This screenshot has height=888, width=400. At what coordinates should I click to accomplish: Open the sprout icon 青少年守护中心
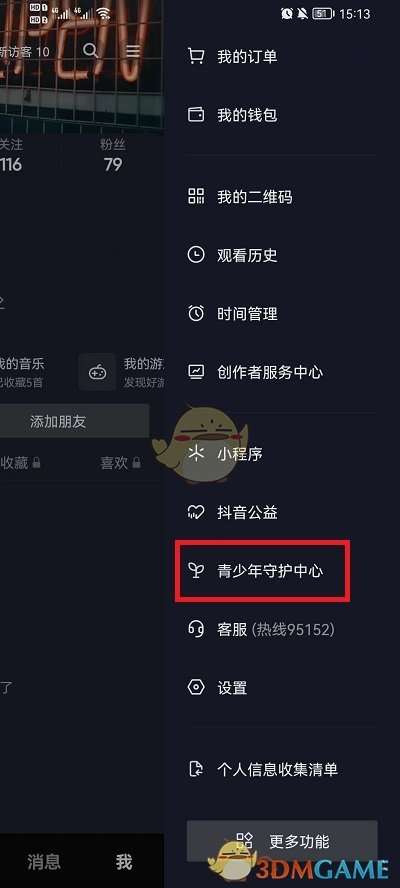[196, 571]
